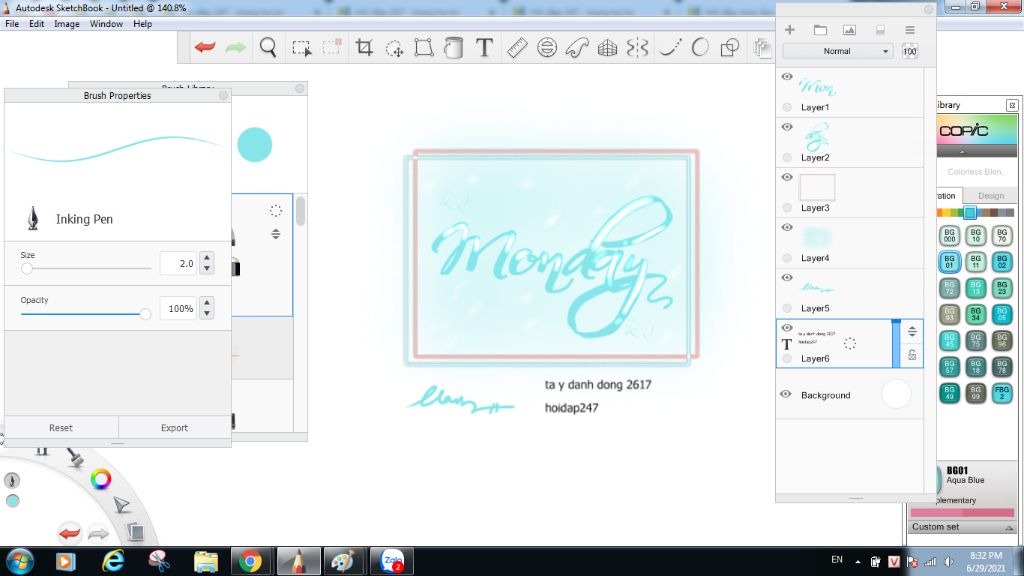The image size is (1024, 576).
Task: Hide Layer6 with its eye icon
Action: [787, 328]
